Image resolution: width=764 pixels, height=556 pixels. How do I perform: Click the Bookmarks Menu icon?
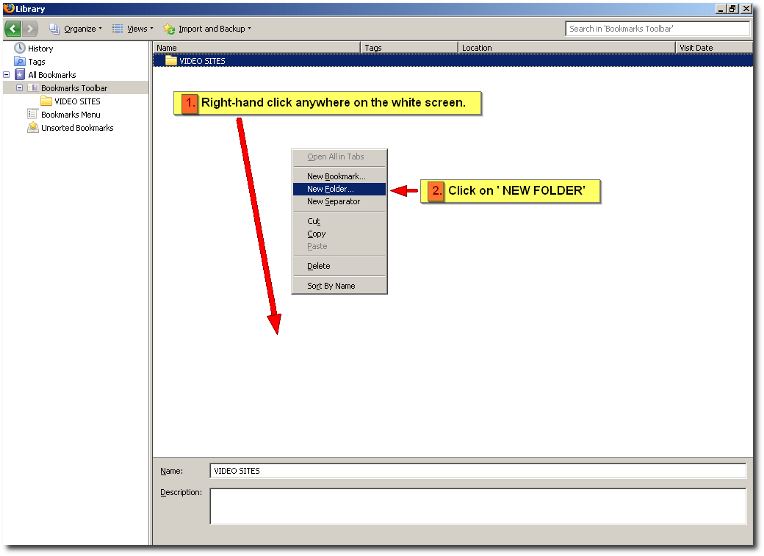pyautogui.click(x=33, y=114)
